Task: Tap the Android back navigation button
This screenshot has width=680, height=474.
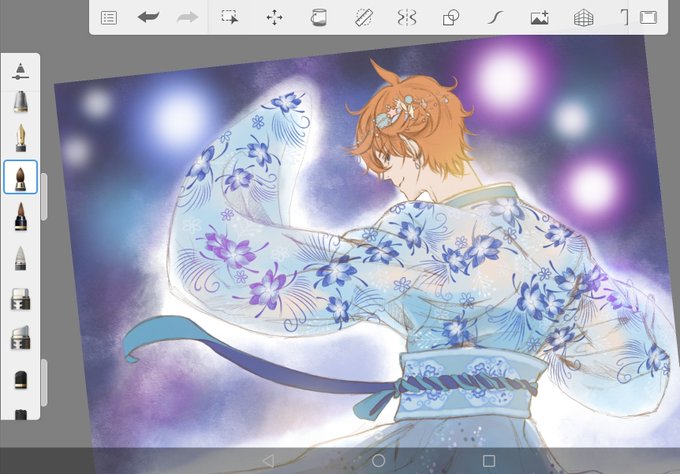Action: [x=268, y=461]
